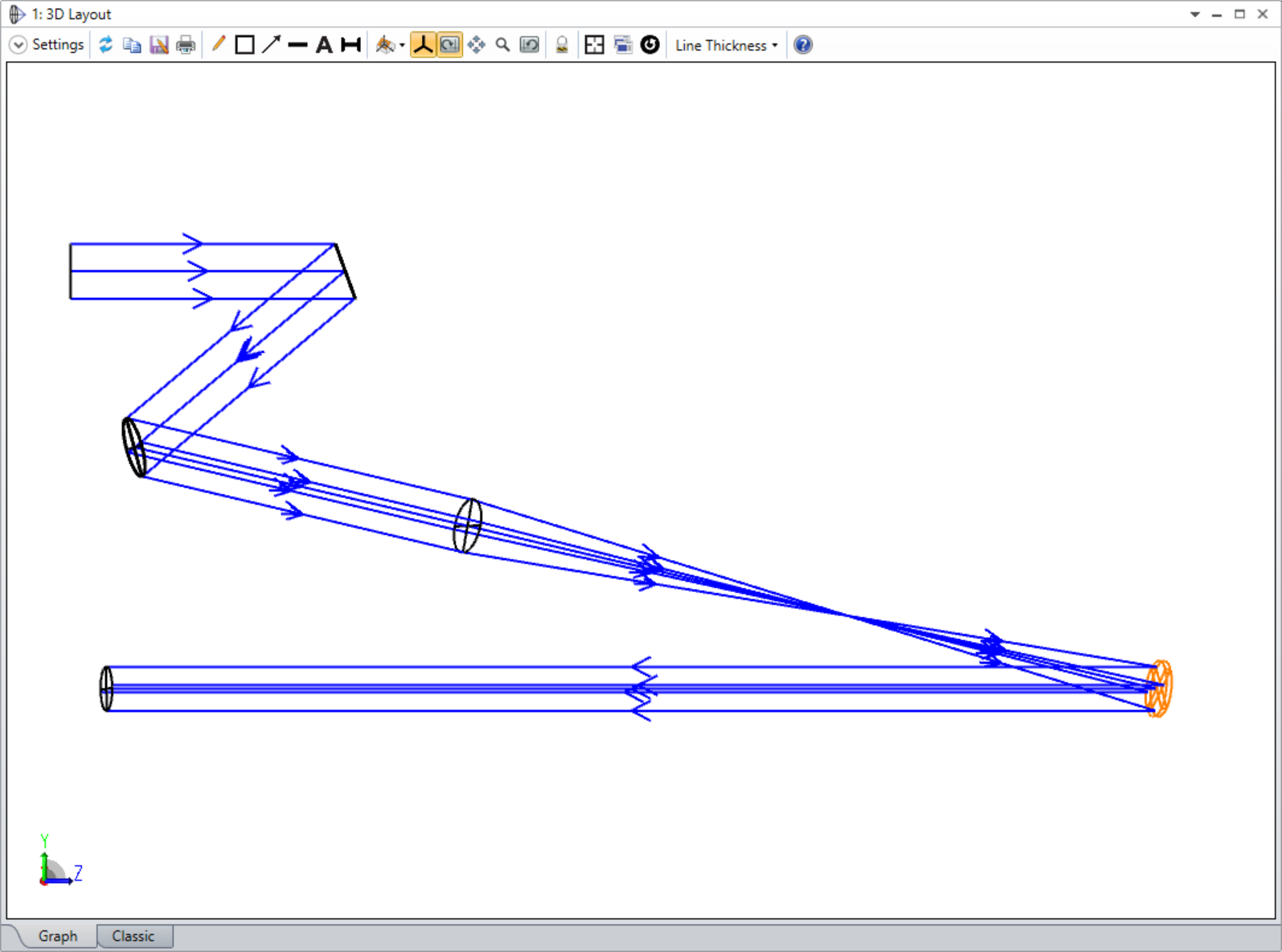Screen dimensions: 1282x952
Task: Select the pencil annotation tool
Action: (219, 44)
